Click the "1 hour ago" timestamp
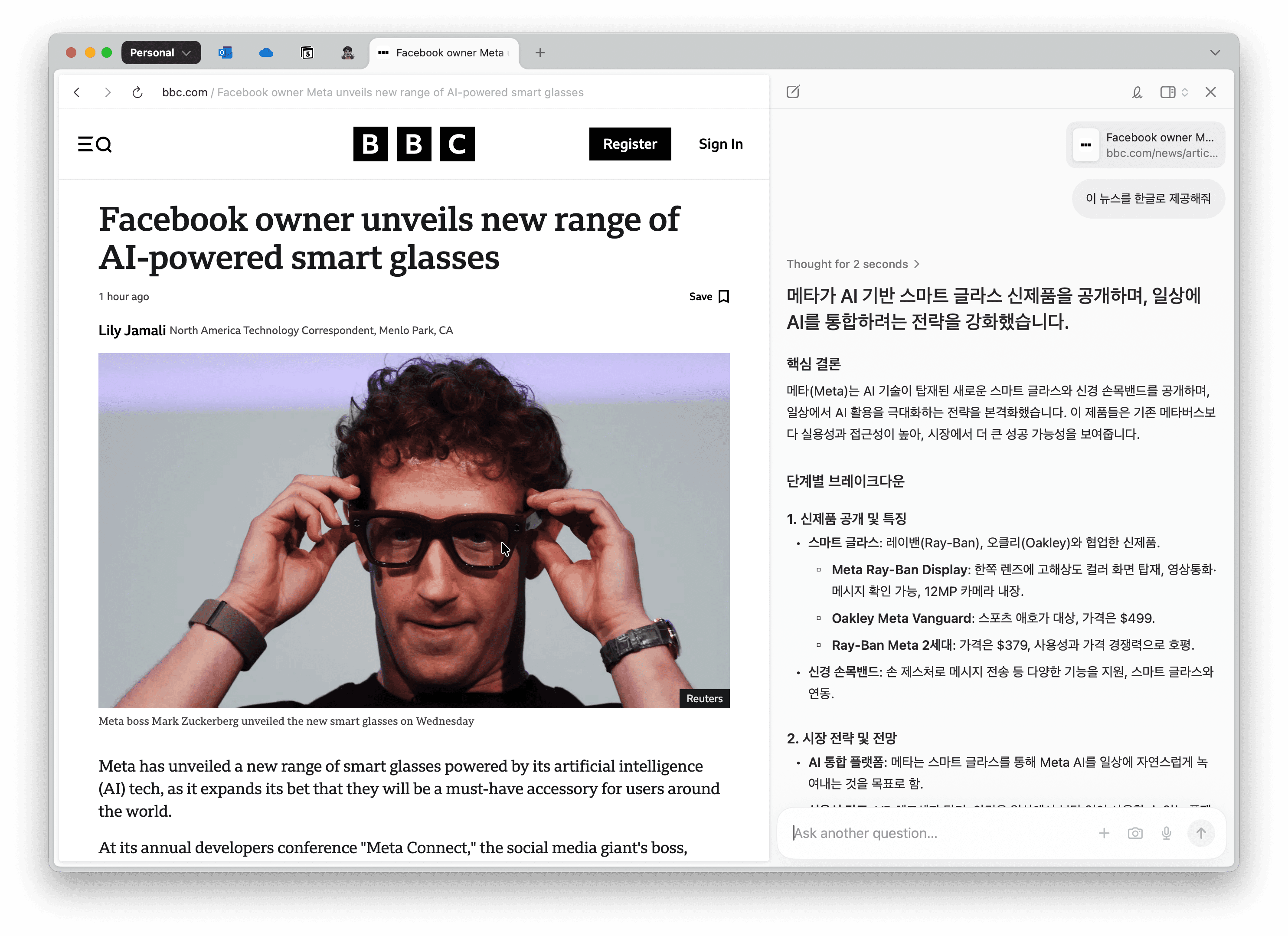This screenshot has width=1288, height=936. tap(124, 297)
